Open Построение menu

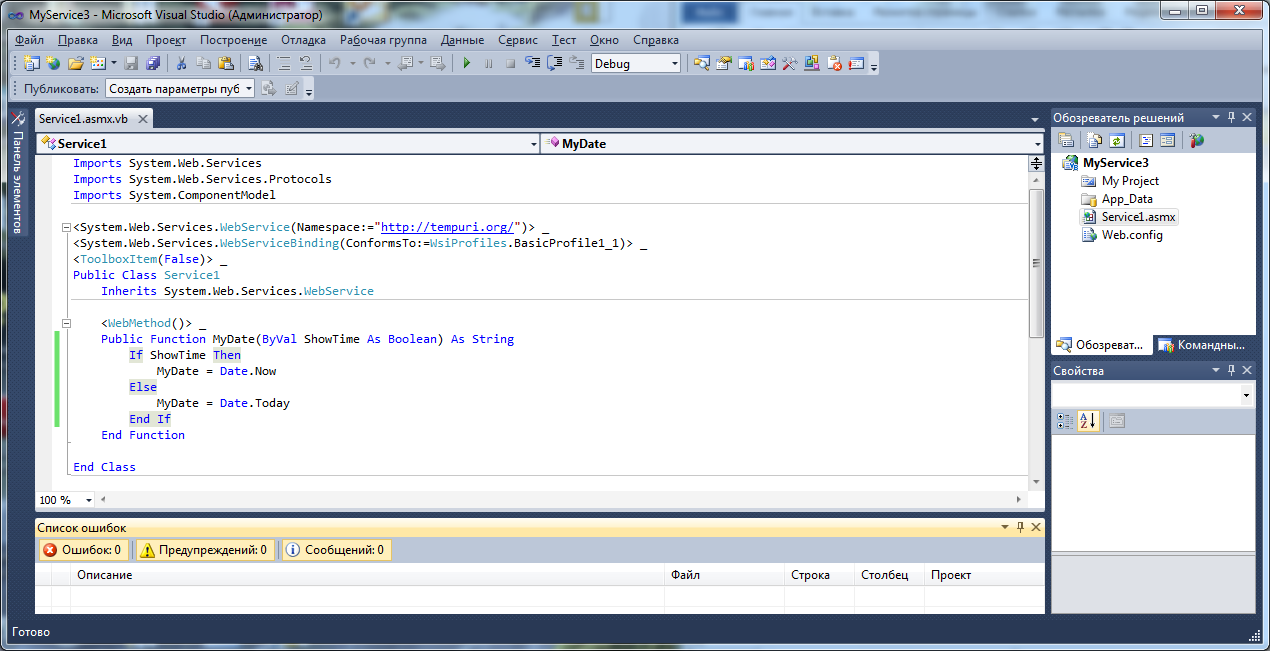tap(233, 40)
